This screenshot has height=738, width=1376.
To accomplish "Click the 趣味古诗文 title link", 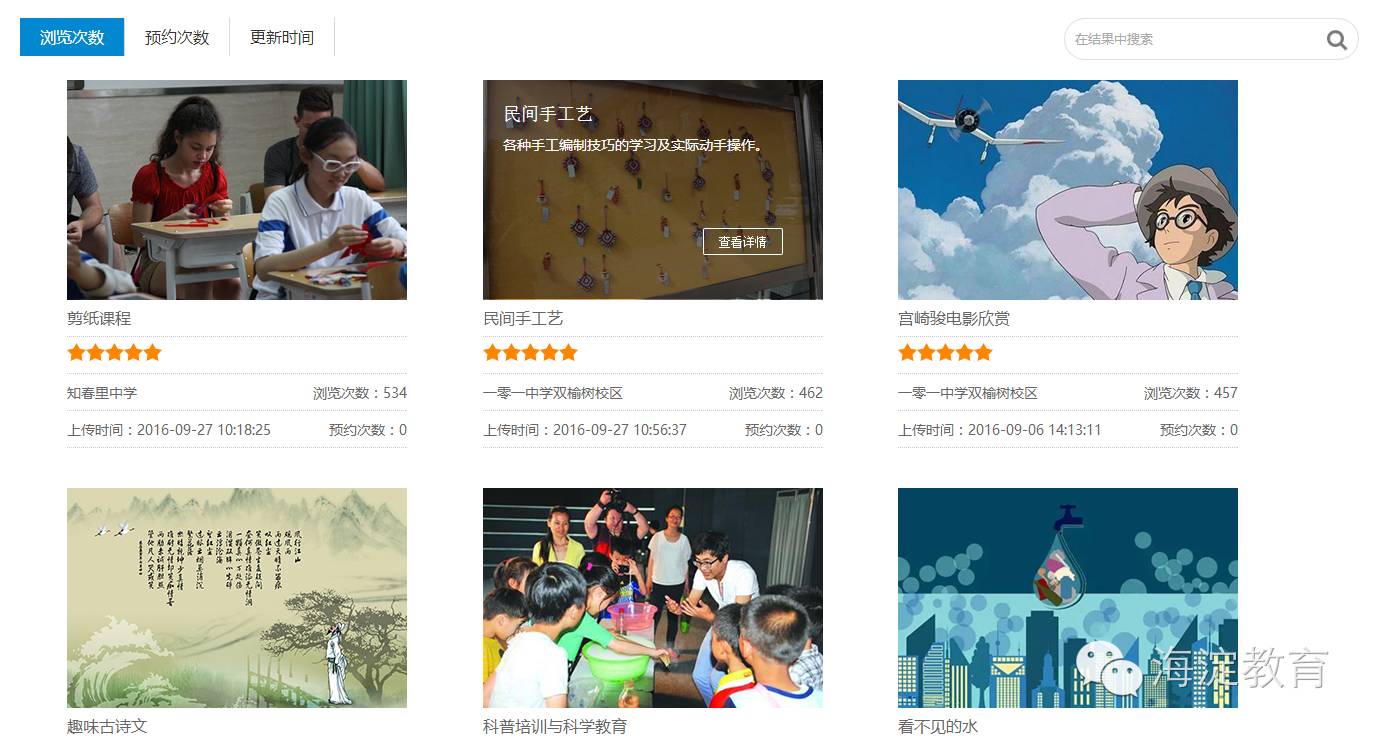I will 107,726.
